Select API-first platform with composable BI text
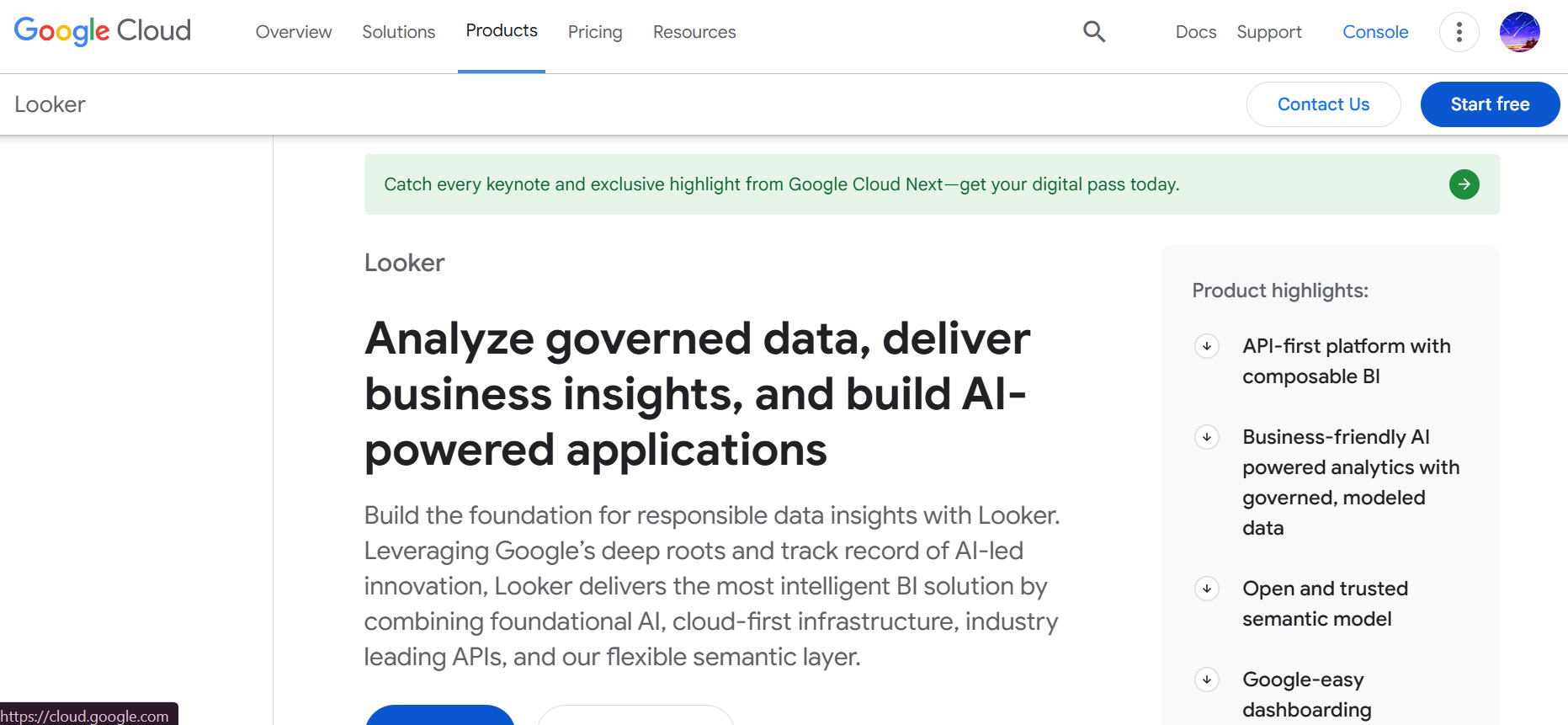The width and height of the screenshot is (1568, 725). click(1347, 361)
